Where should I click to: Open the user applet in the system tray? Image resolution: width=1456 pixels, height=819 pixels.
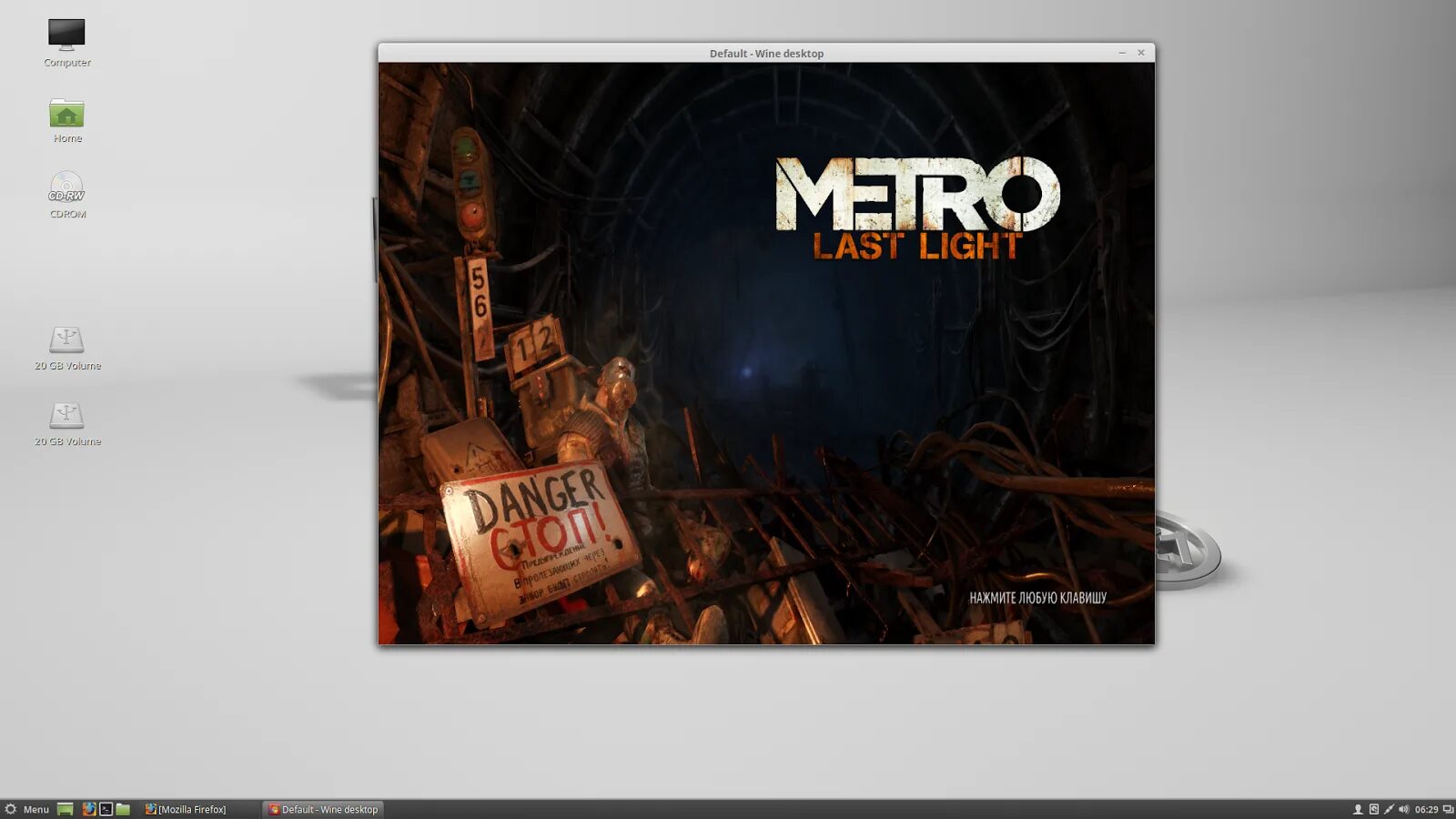[1358, 809]
